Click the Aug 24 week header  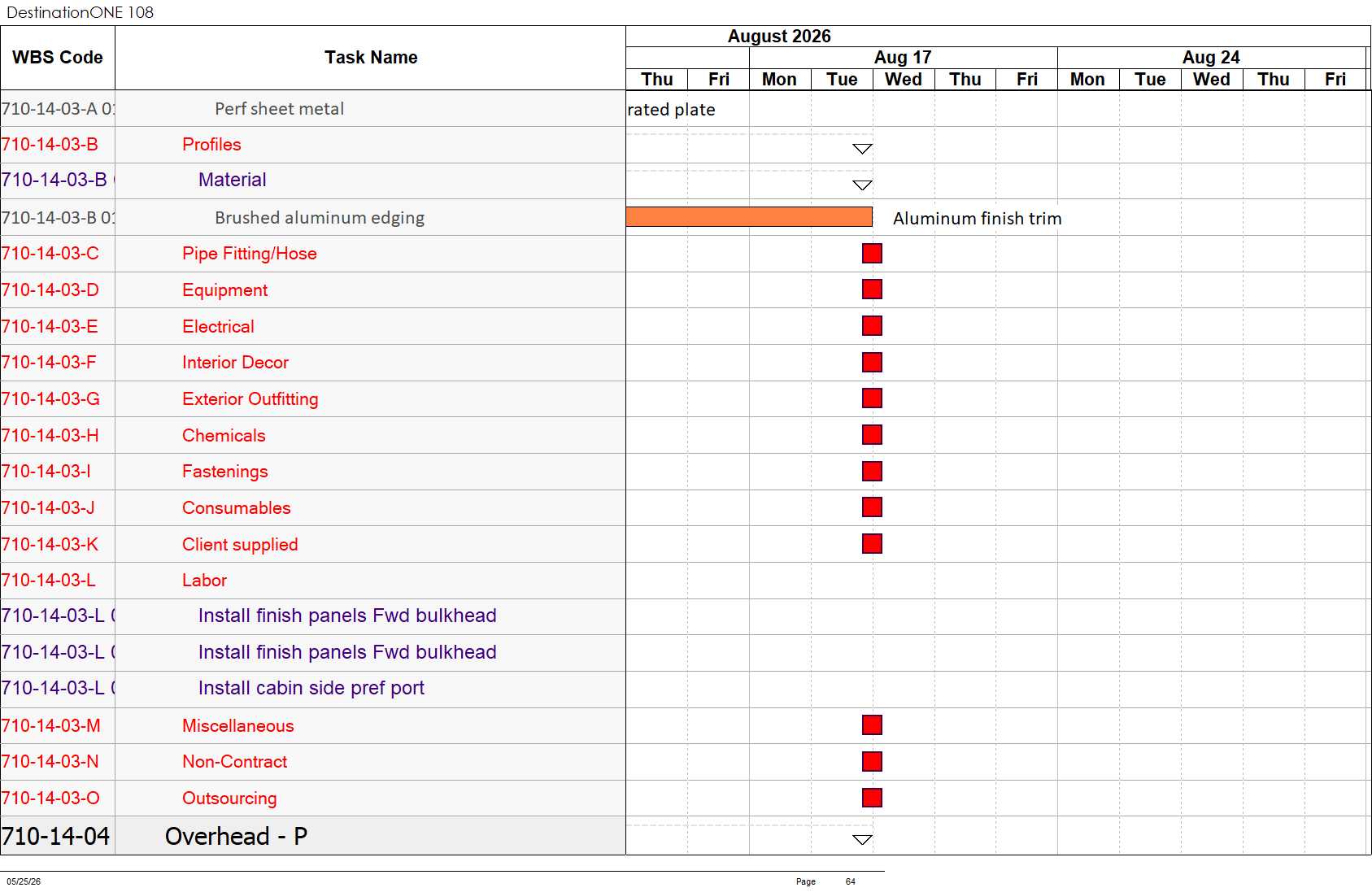point(1211,58)
